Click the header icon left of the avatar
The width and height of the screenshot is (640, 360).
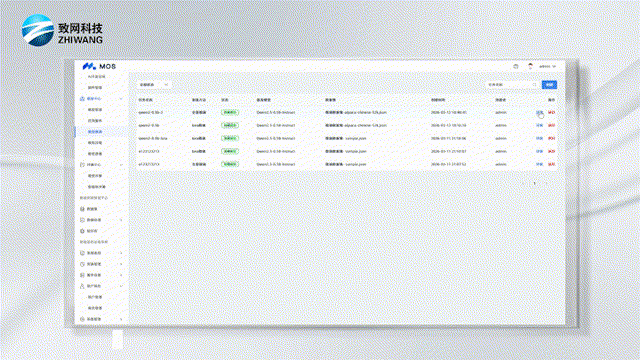(x=516, y=66)
